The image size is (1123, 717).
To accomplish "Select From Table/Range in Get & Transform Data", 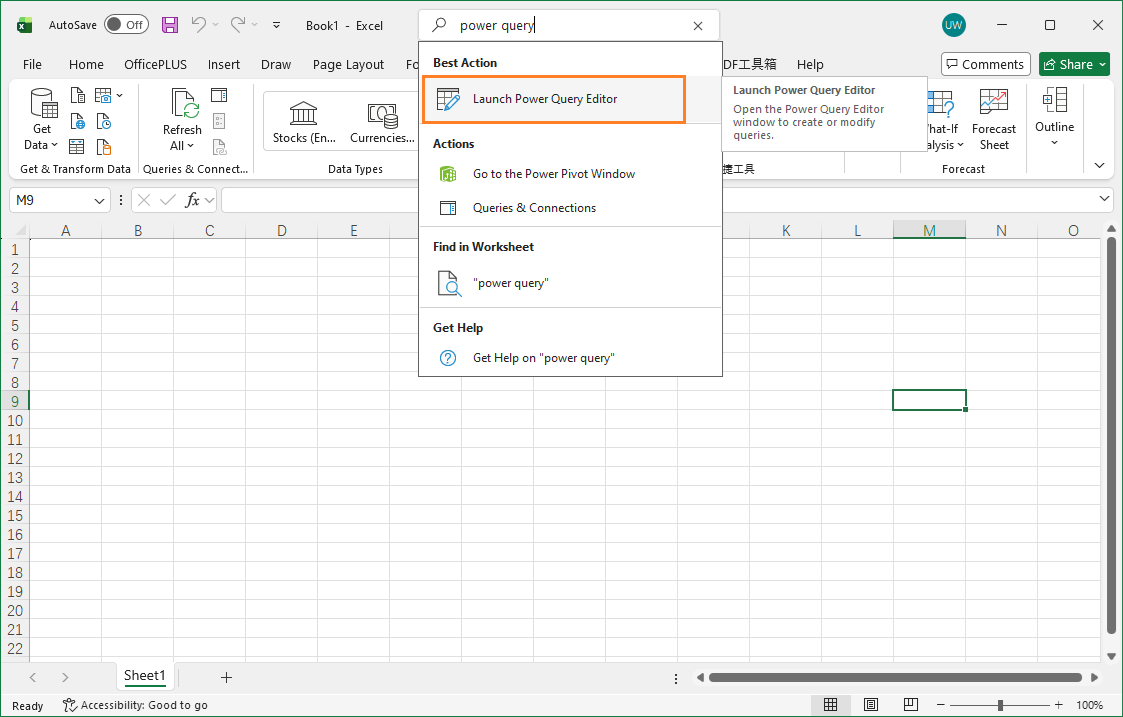I will 78,145.
